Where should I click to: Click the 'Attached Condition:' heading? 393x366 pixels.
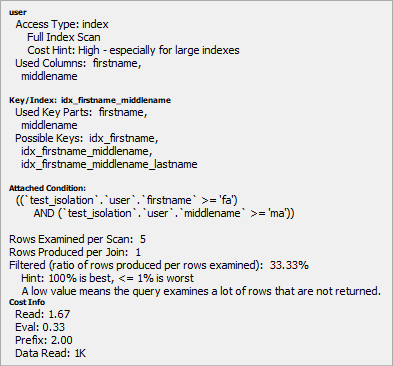(47, 188)
